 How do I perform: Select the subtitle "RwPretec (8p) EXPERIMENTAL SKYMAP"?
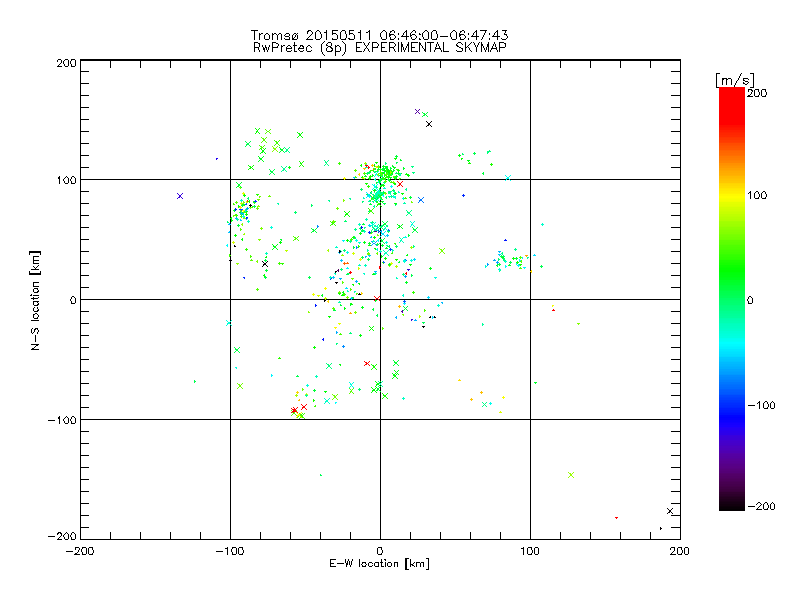tap(379, 48)
